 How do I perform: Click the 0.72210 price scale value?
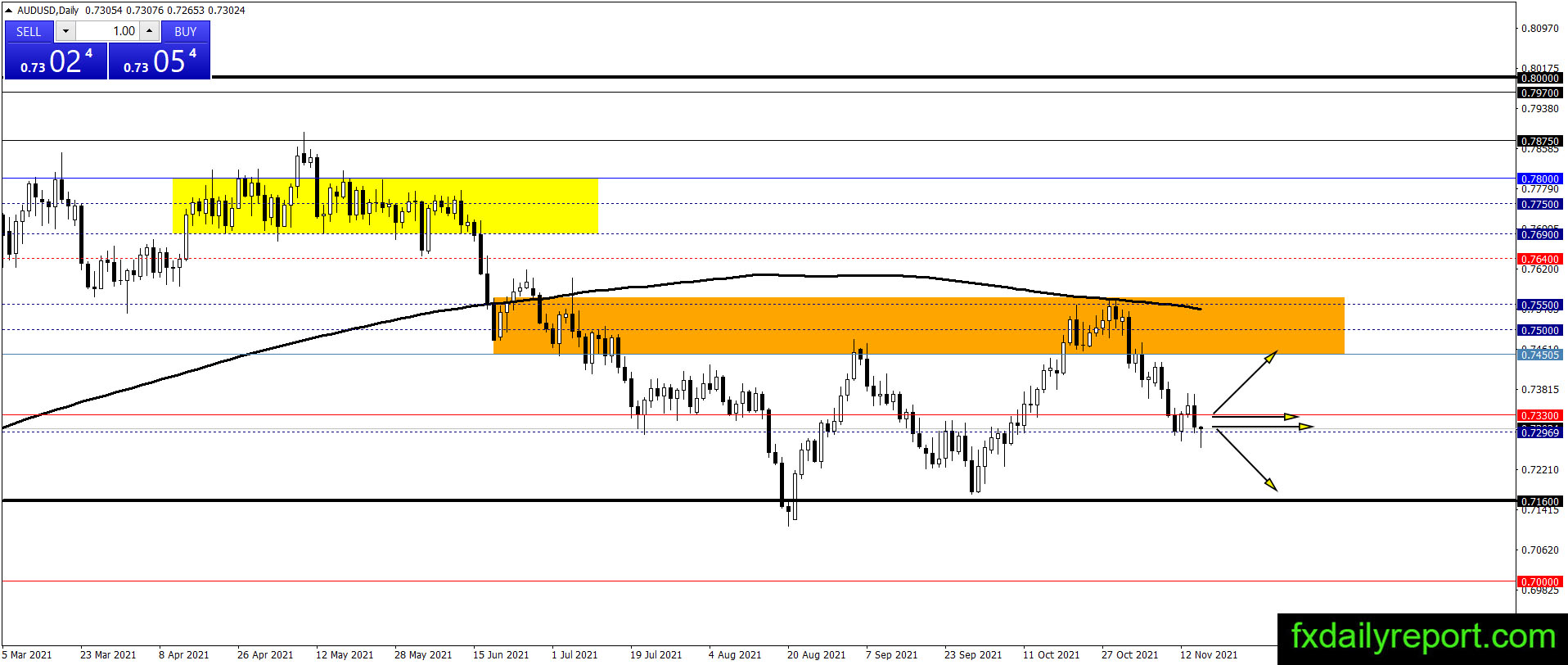pyautogui.click(x=1539, y=470)
